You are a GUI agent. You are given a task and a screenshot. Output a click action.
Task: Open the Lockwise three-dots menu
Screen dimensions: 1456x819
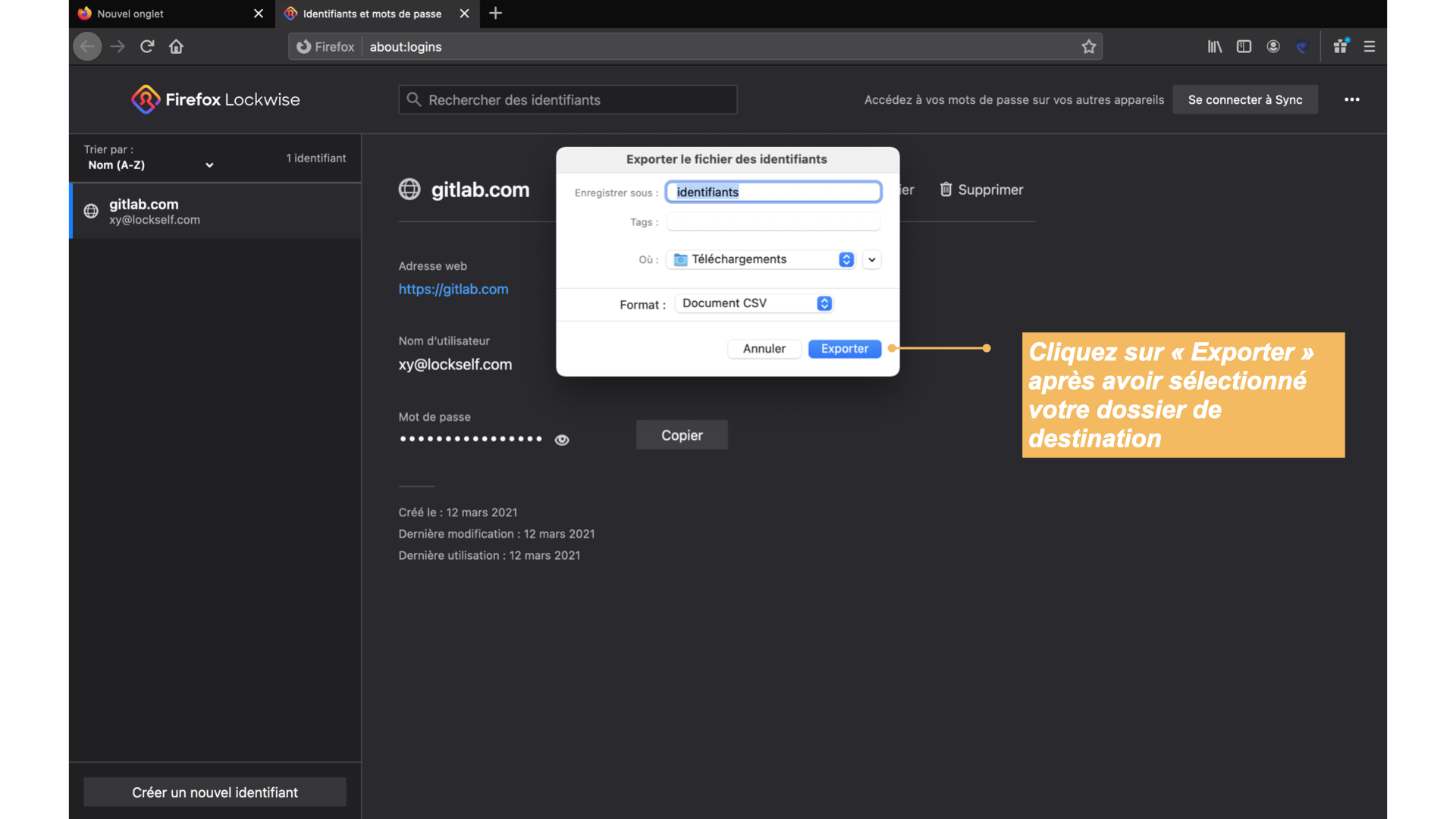(x=1352, y=99)
